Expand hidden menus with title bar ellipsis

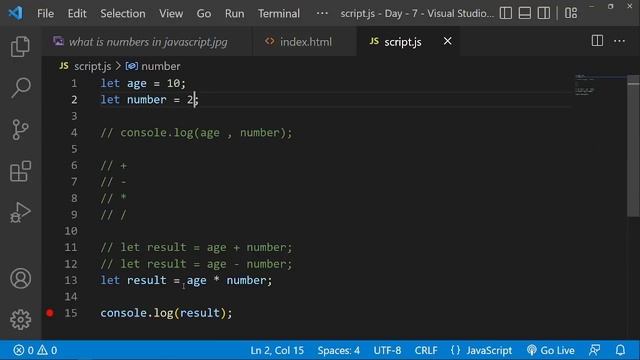point(322,13)
